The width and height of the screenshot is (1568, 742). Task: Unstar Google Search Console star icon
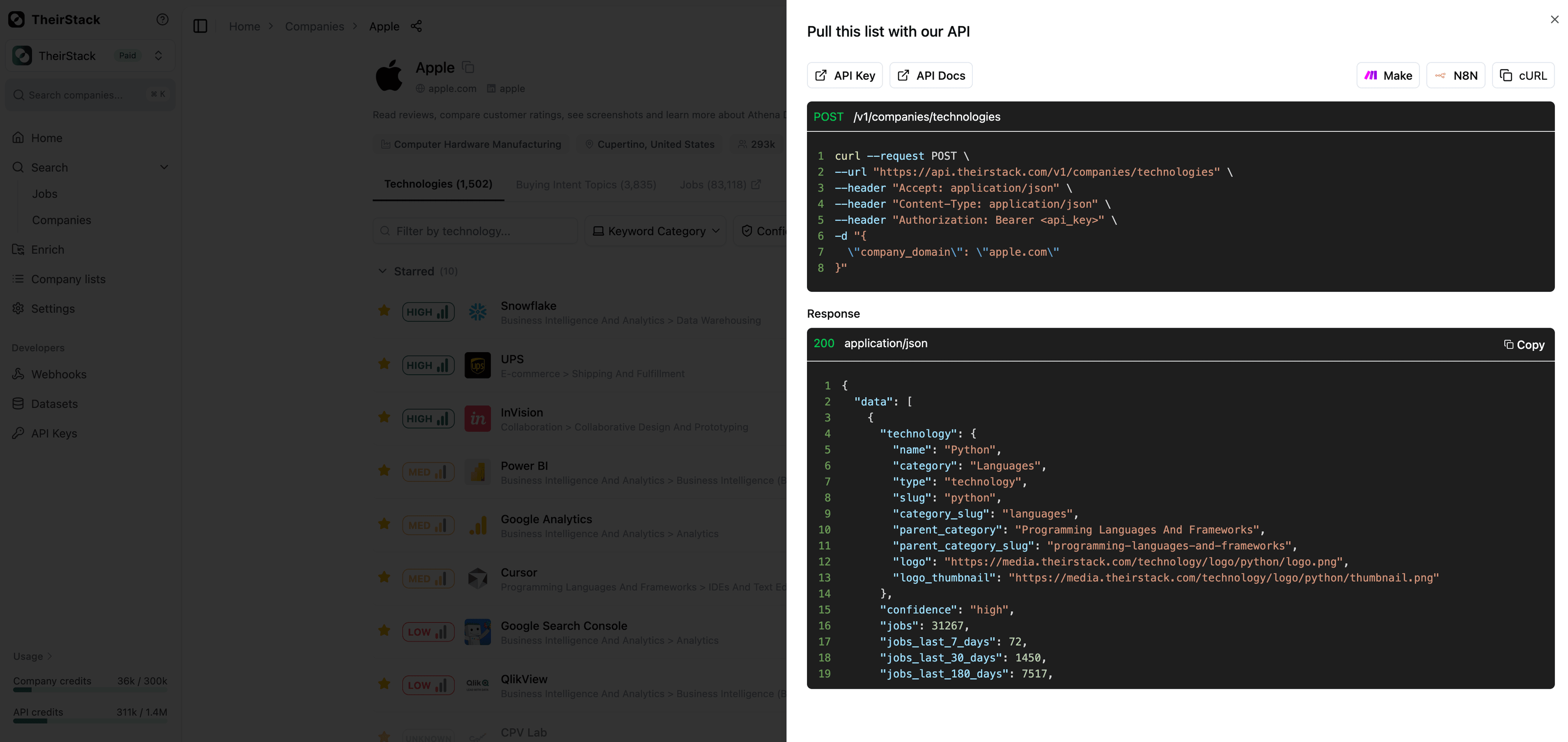384,631
